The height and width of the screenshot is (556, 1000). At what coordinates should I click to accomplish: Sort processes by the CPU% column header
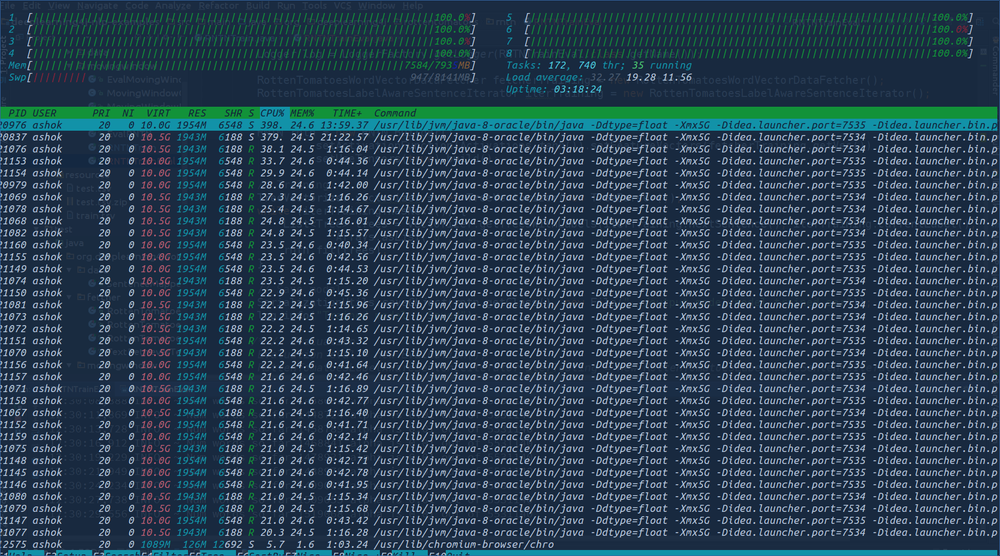click(x=273, y=113)
